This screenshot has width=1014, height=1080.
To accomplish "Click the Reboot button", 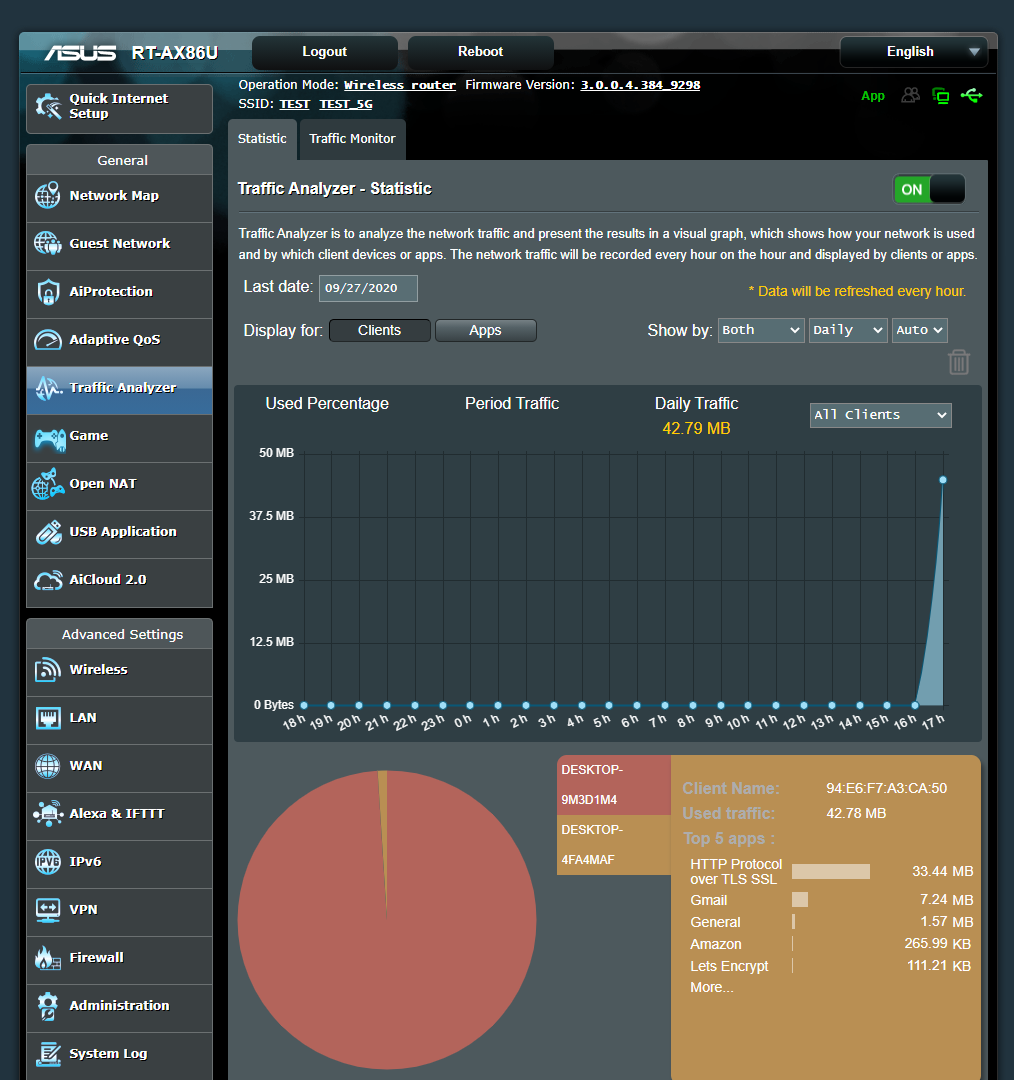I will point(479,51).
